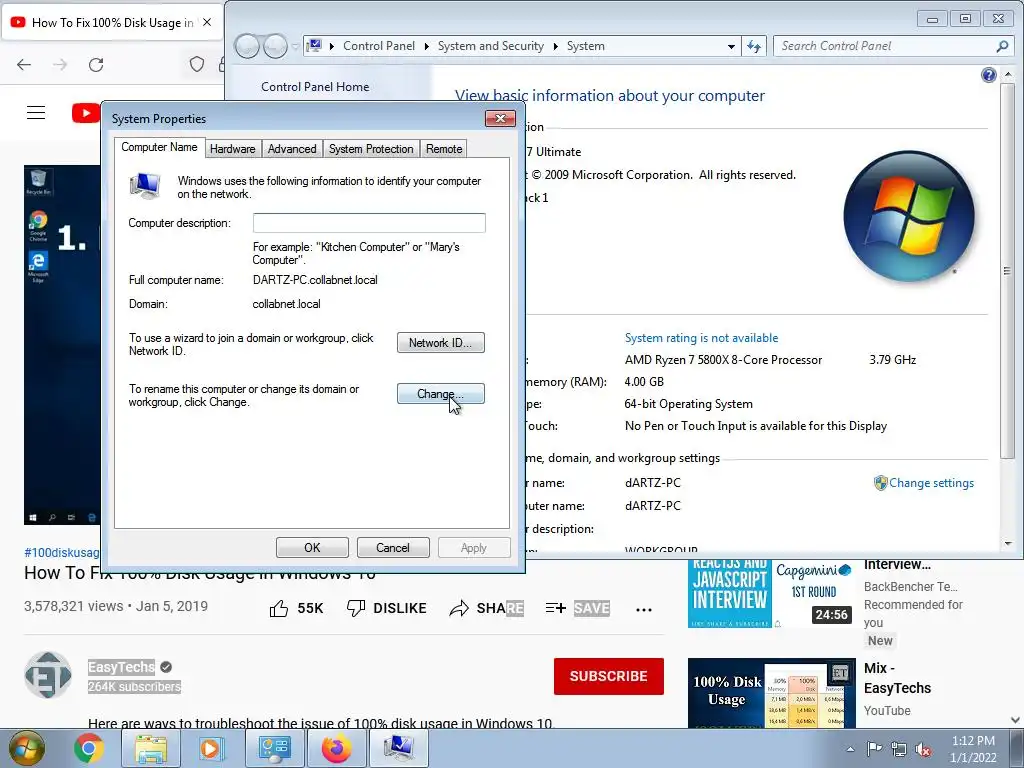Open the EasyTechs channel avatar
The height and width of the screenshot is (768, 1024).
(x=48, y=675)
